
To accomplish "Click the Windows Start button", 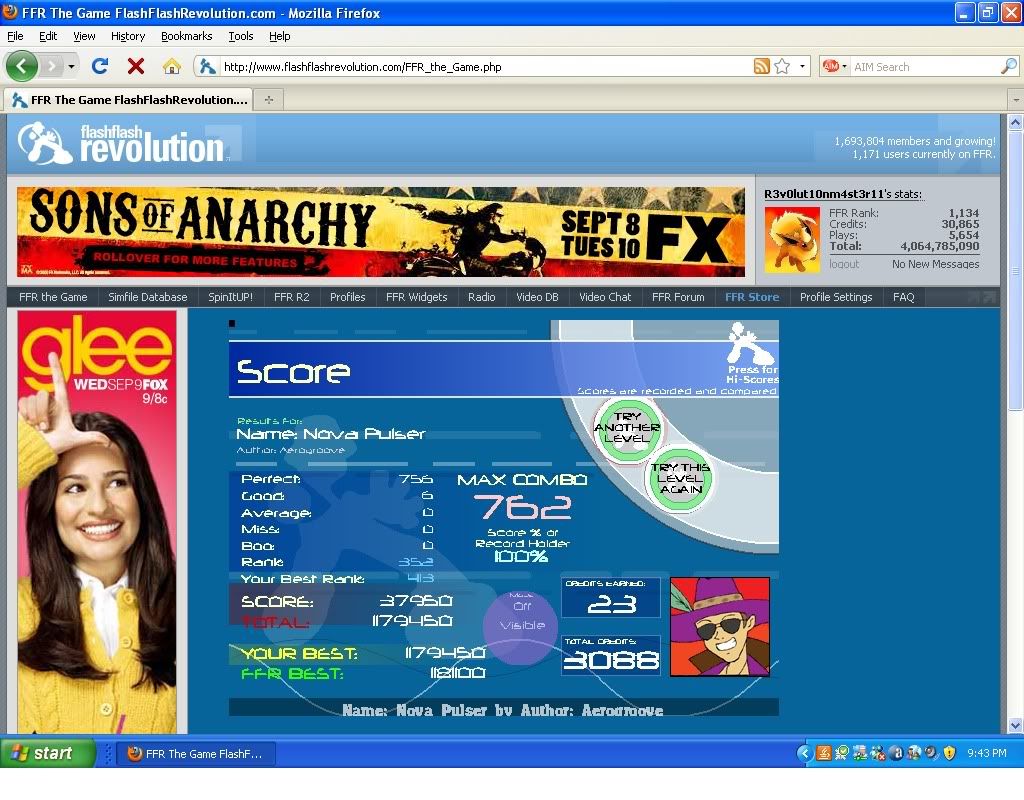I will pyautogui.click(x=48, y=753).
